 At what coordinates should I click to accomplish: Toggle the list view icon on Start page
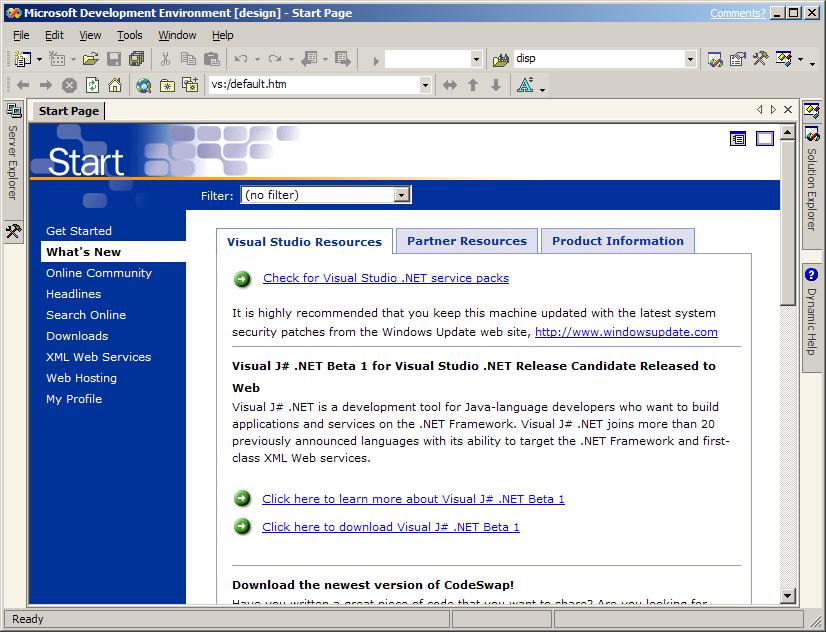(738, 139)
